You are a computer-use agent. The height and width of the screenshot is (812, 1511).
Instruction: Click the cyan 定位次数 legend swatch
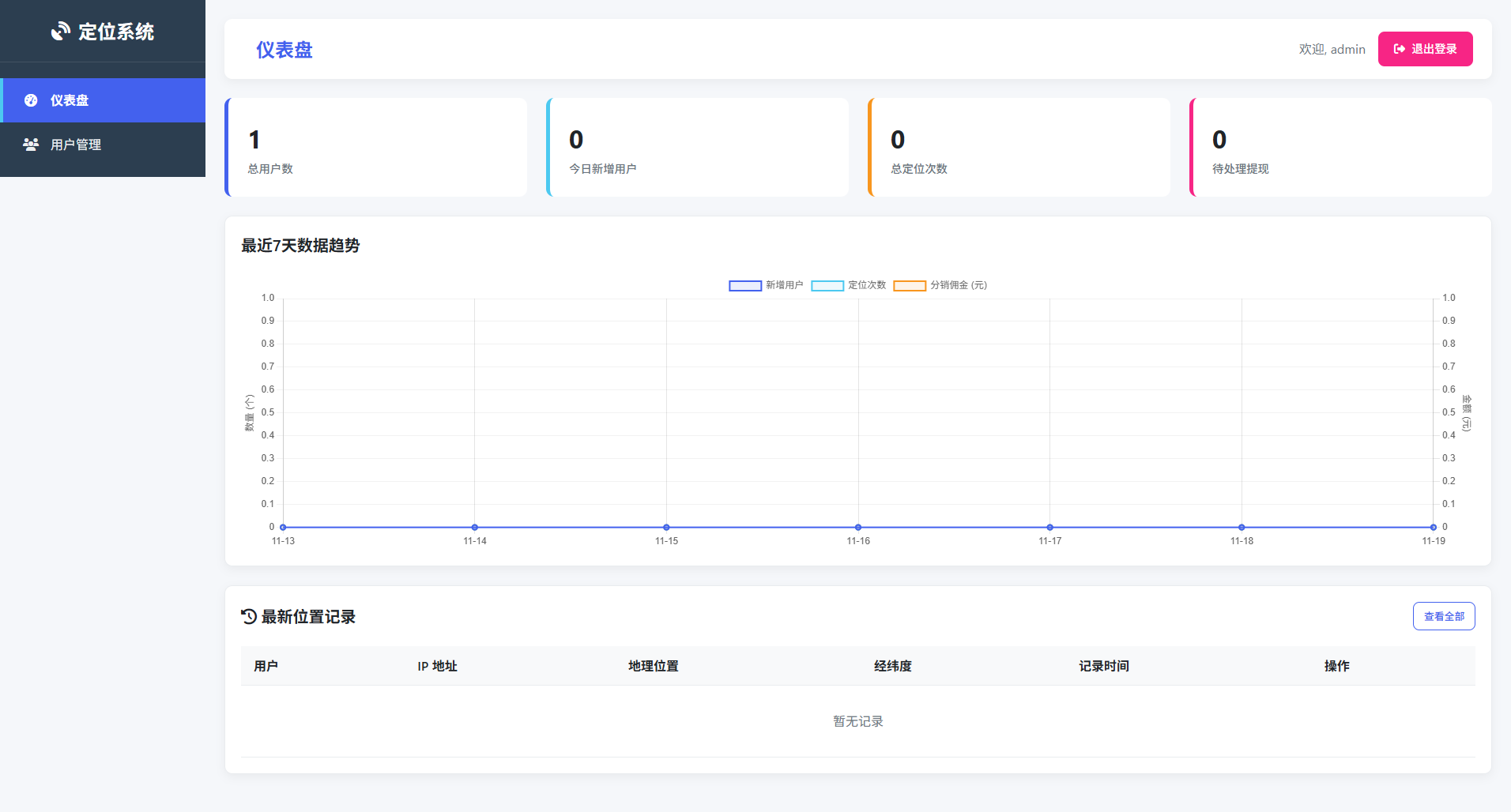point(827,285)
